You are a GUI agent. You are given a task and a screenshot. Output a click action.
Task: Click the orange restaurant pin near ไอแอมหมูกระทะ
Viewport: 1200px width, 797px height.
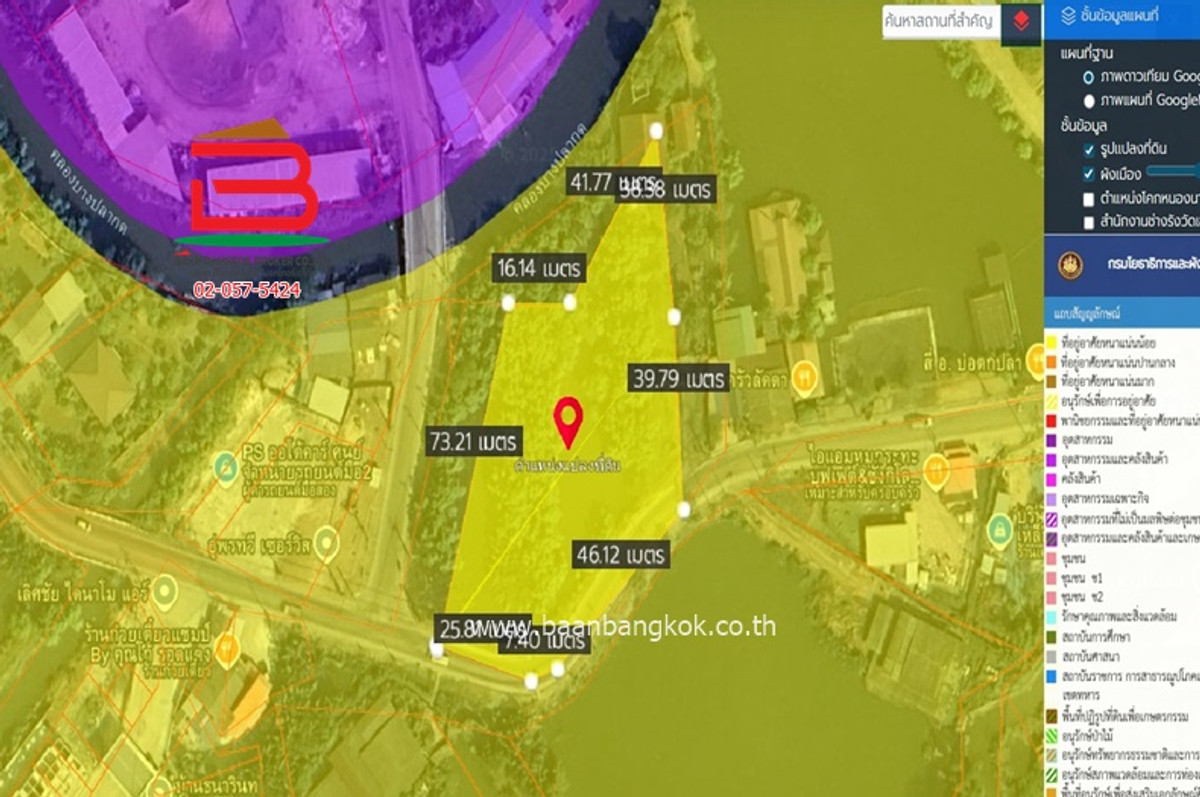(x=936, y=469)
